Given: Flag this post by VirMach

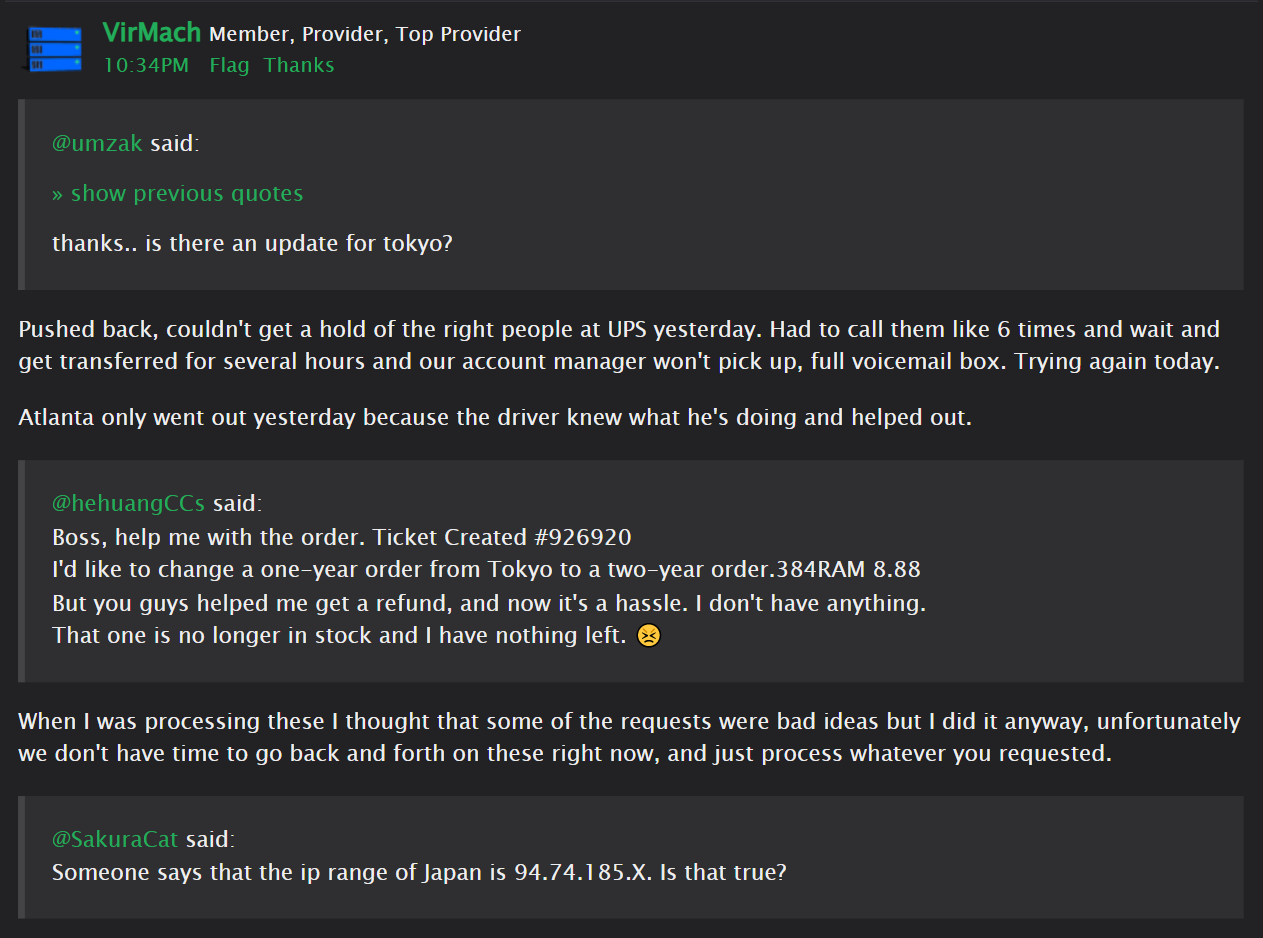Looking at the screenshot, I should [x=229, y=66].
